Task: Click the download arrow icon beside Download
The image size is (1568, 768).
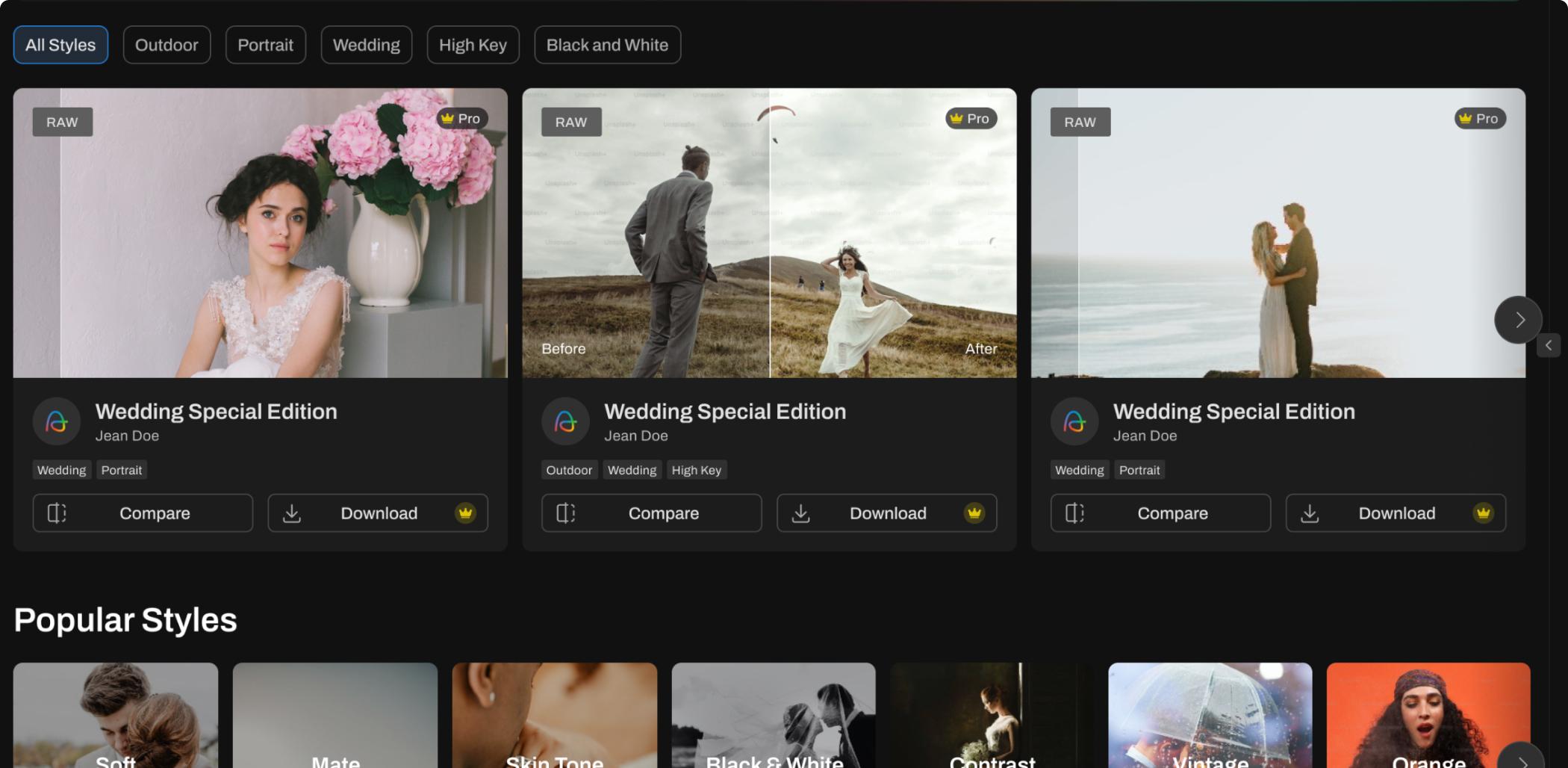Action: click(293, 513)
